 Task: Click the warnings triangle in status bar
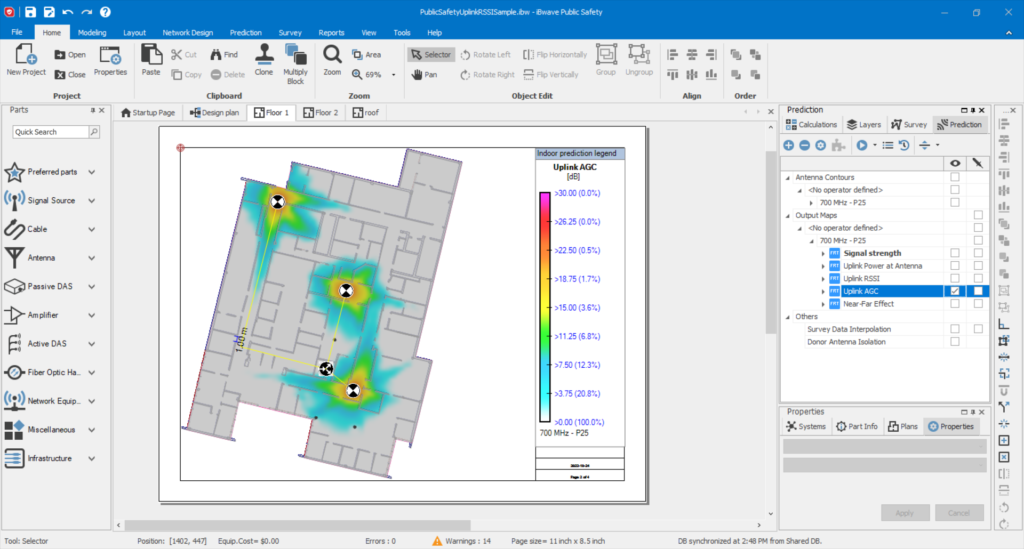pyautogui.click(x=437, y=541)
